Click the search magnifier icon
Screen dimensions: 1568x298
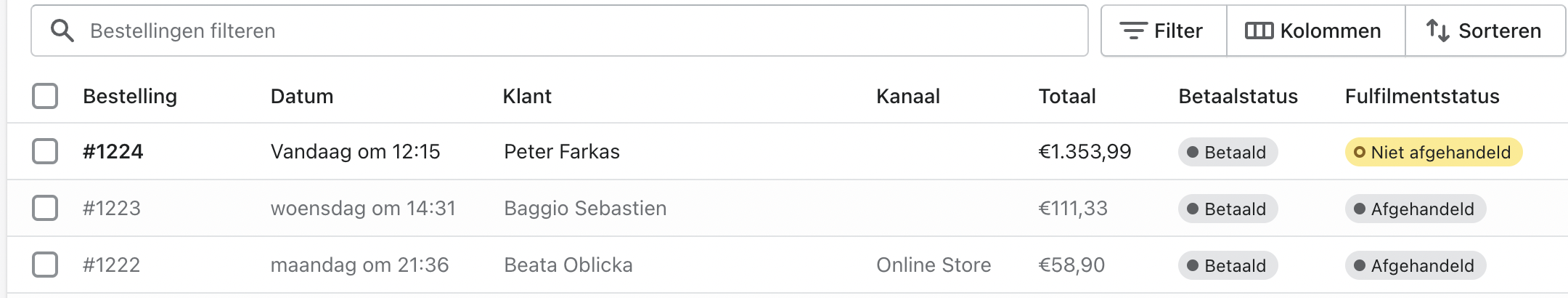[x=62, y=31]
